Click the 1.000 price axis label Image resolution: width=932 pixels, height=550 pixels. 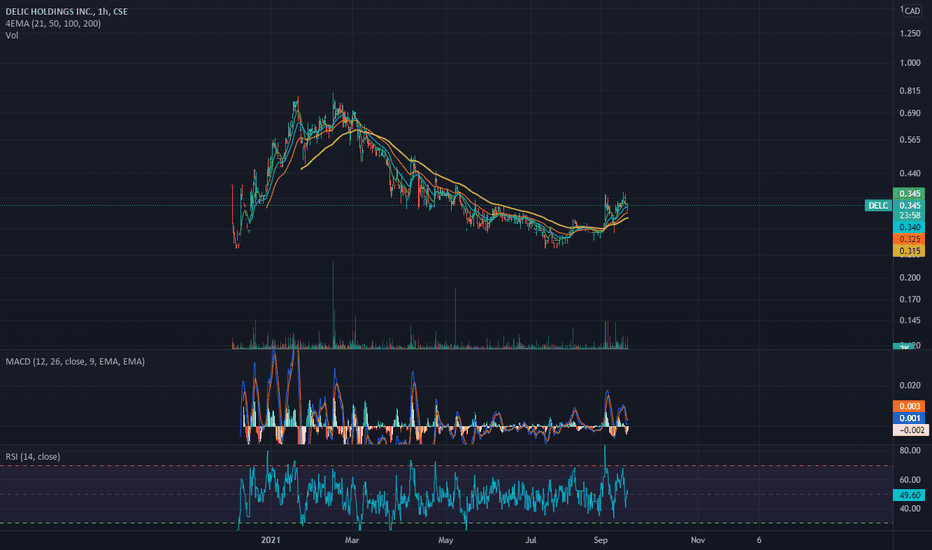pyautogui.click(x=910, y=63)
